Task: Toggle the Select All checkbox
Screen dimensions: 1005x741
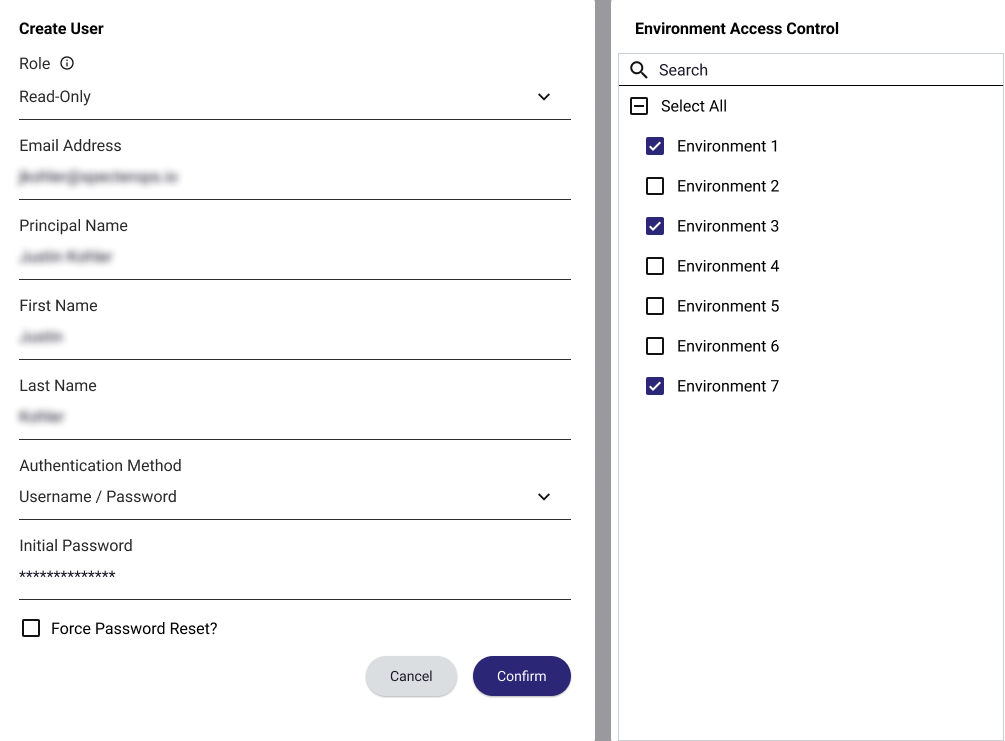Action: point(639,106)
